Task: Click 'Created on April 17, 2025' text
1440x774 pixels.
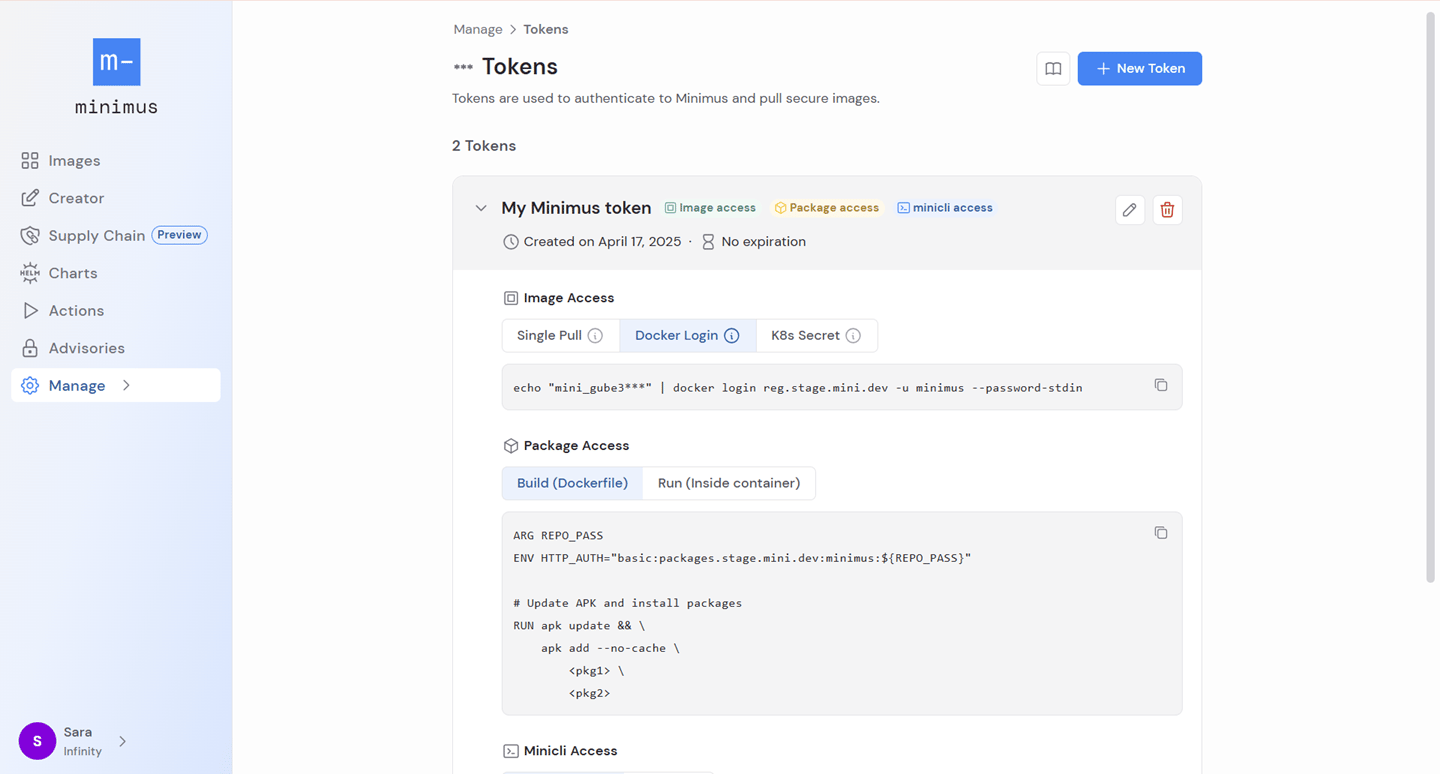Action: click(602, 242)
